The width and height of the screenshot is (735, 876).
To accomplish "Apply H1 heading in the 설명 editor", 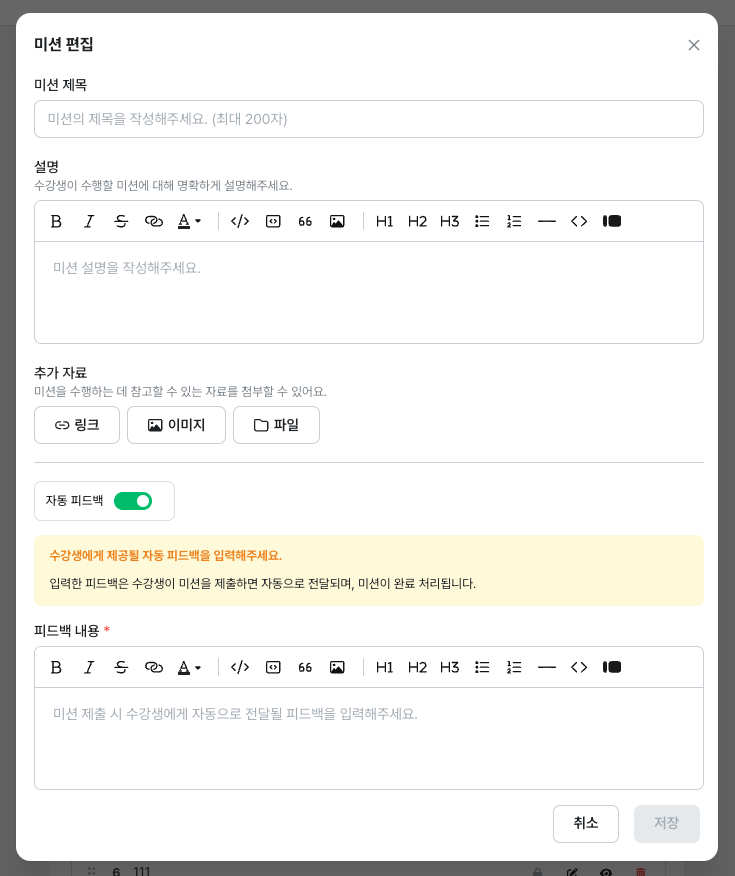I will pyautogui.click(x=384, y=221).
